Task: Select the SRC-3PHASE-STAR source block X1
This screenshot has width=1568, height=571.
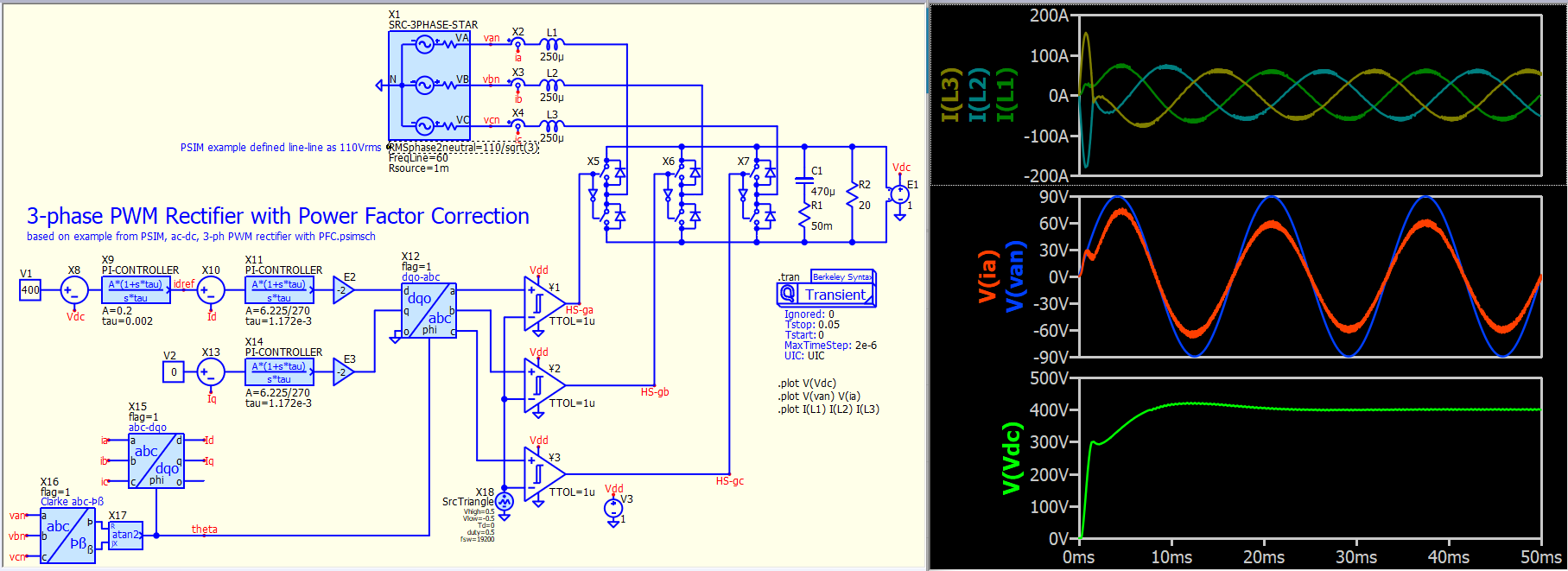Action: point(429,86)
